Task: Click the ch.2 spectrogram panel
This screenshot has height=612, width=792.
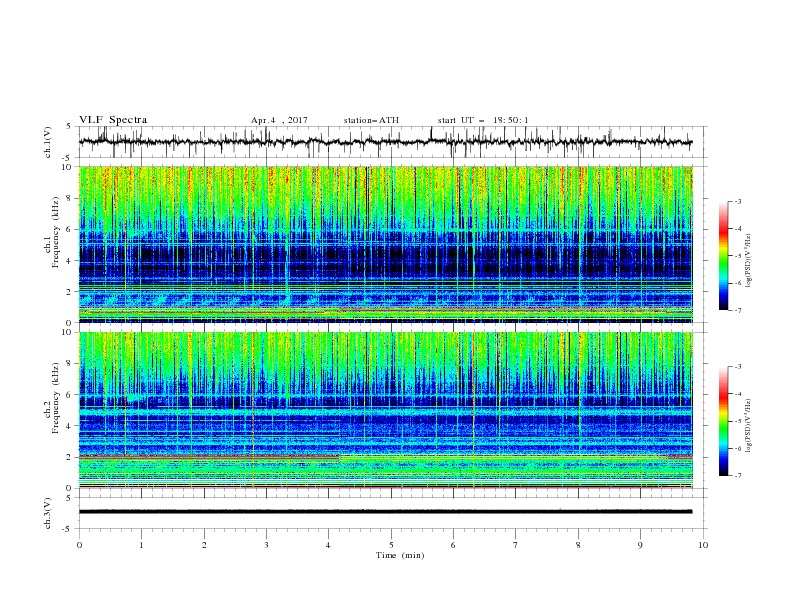Action: tap(385, 410)
